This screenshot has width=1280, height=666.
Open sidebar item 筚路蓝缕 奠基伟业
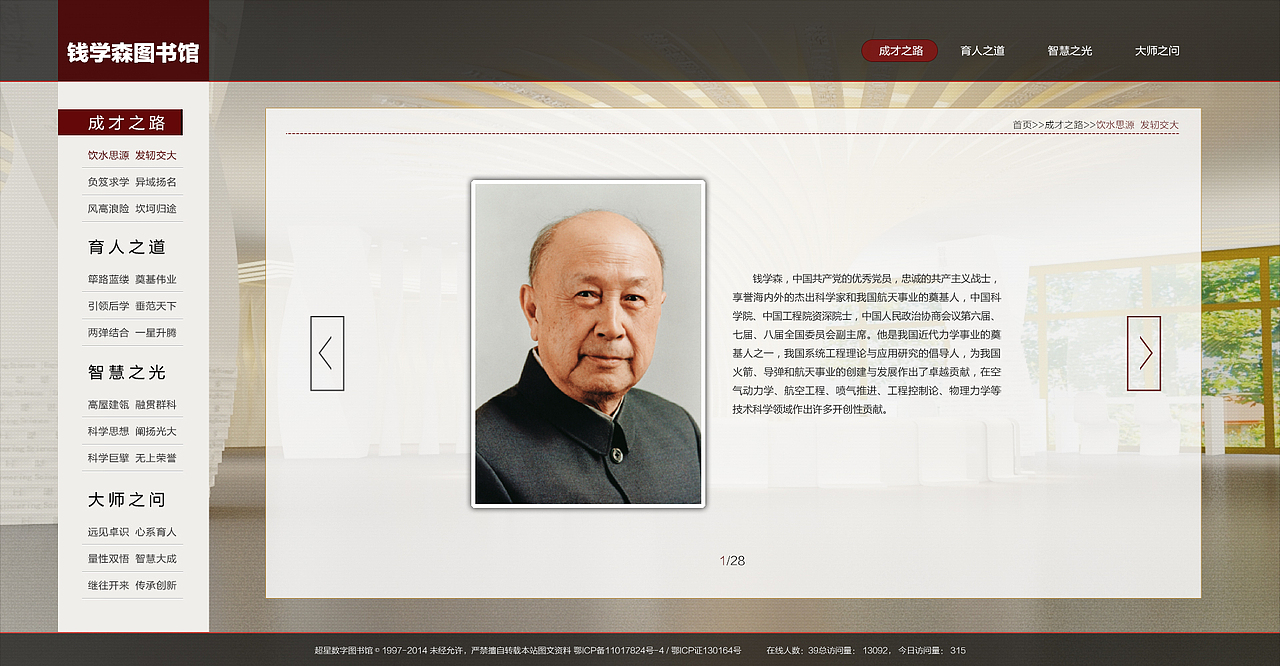coord(132,279)
